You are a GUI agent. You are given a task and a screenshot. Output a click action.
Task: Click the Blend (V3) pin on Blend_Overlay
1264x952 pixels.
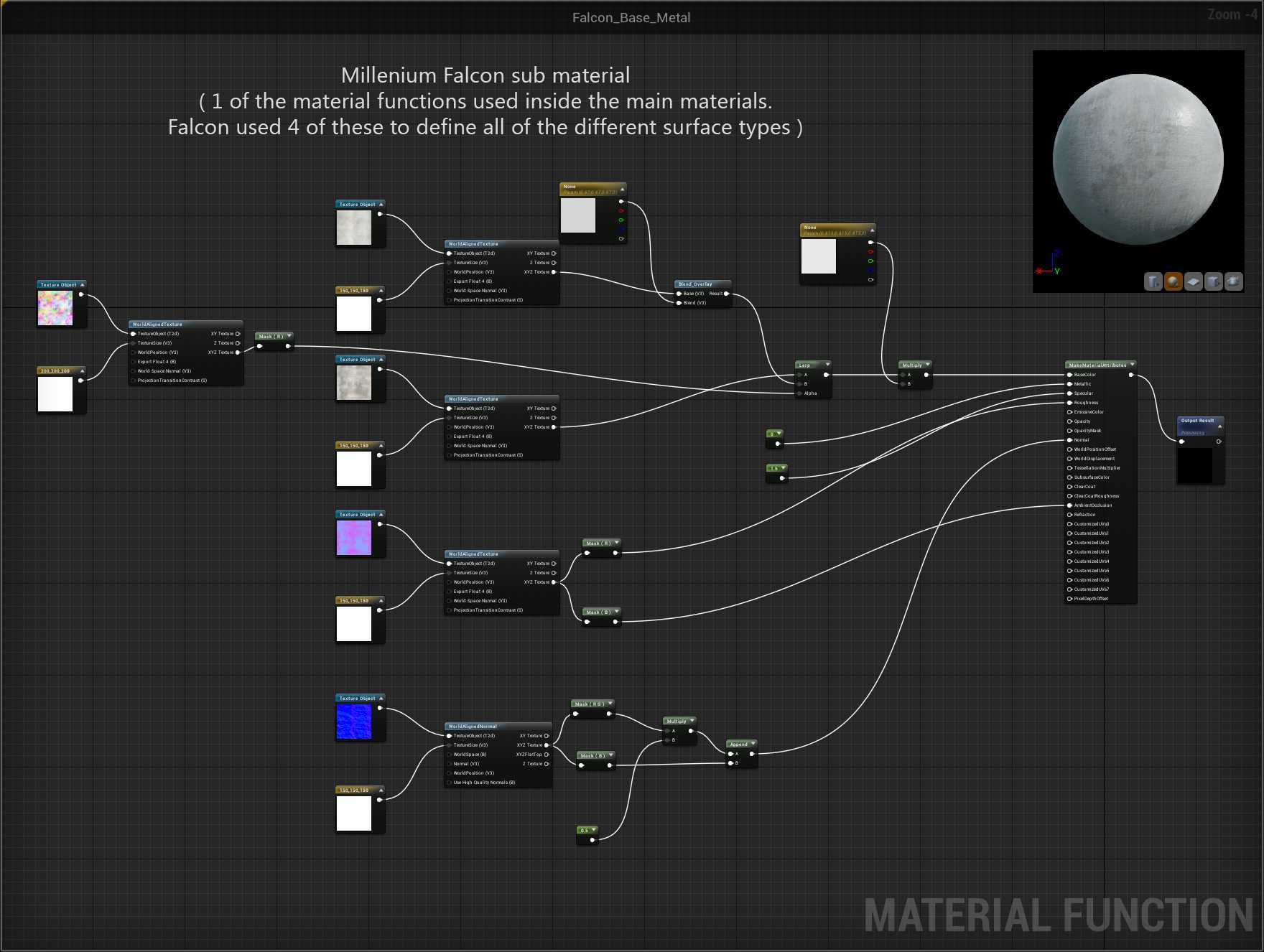tap(679, 303)
